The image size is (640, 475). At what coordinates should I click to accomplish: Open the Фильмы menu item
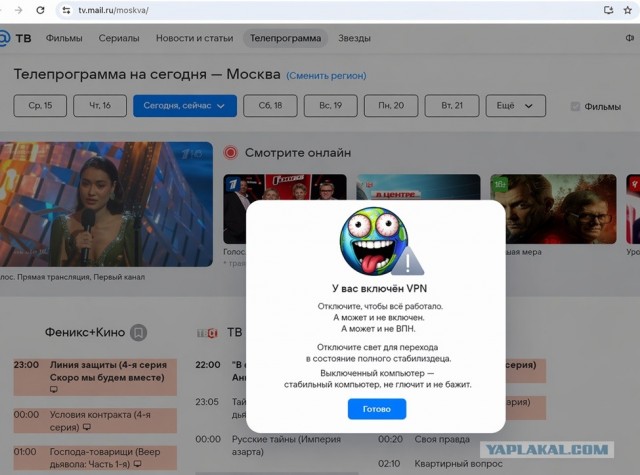[x=64, y=38]
